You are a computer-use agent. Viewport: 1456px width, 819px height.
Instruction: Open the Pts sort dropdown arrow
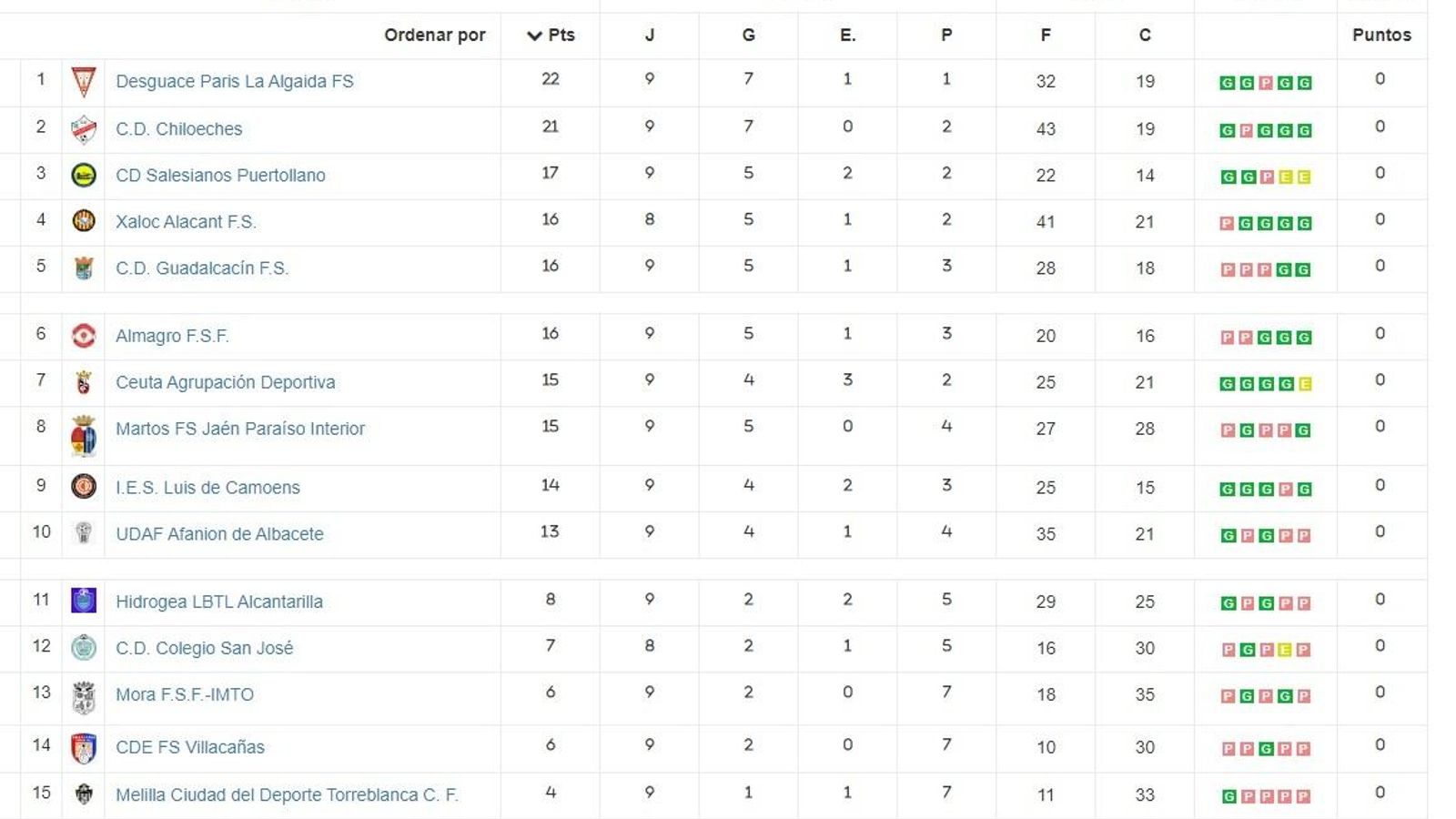click(x=532, y=35)
